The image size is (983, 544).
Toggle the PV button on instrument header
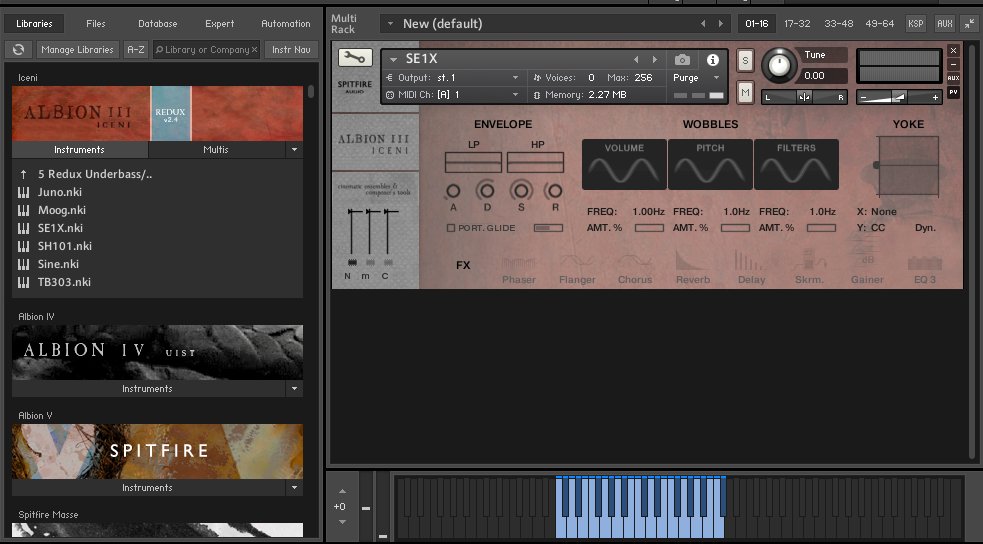(954, 93)
